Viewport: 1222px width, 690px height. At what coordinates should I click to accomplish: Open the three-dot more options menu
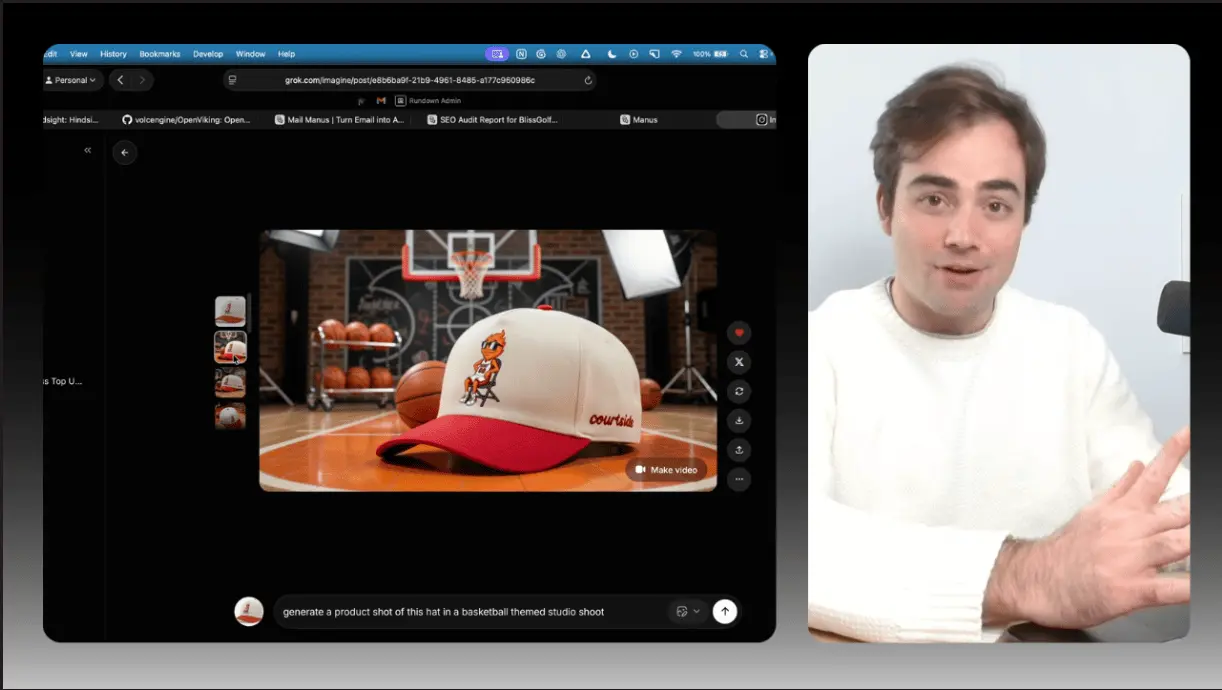pos(739,479)
